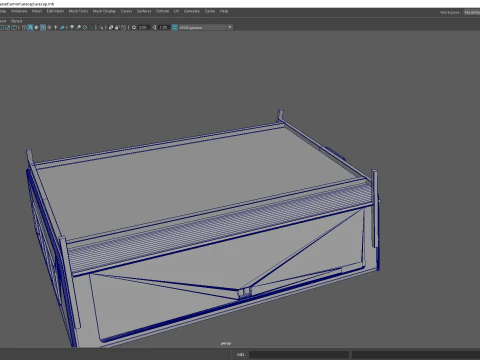Open the Generate menu
Image resolution: width=480 pixels, height=360 pixels.
tap(192, 11)
